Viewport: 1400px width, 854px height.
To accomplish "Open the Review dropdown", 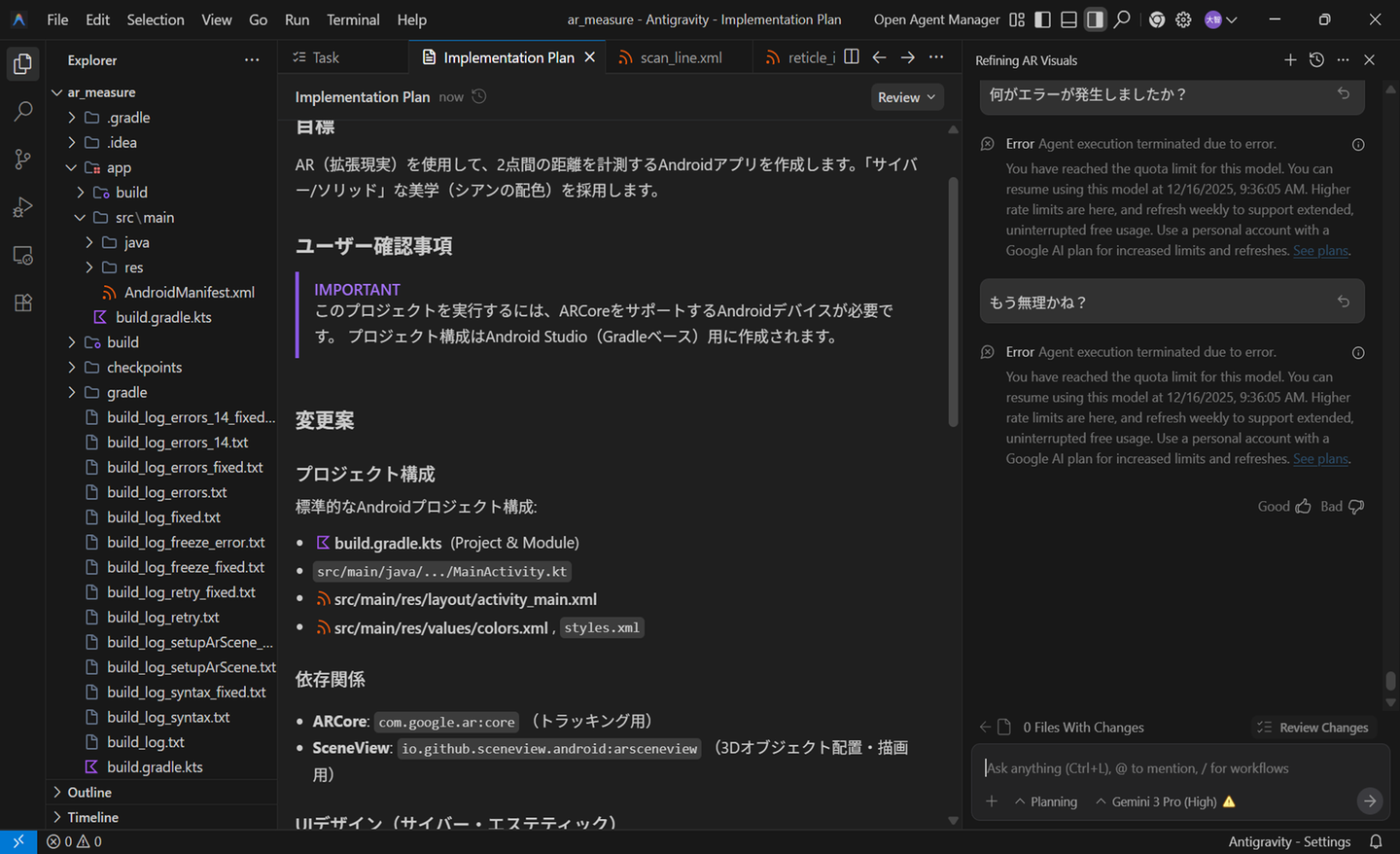I will [x=907, y=97].
